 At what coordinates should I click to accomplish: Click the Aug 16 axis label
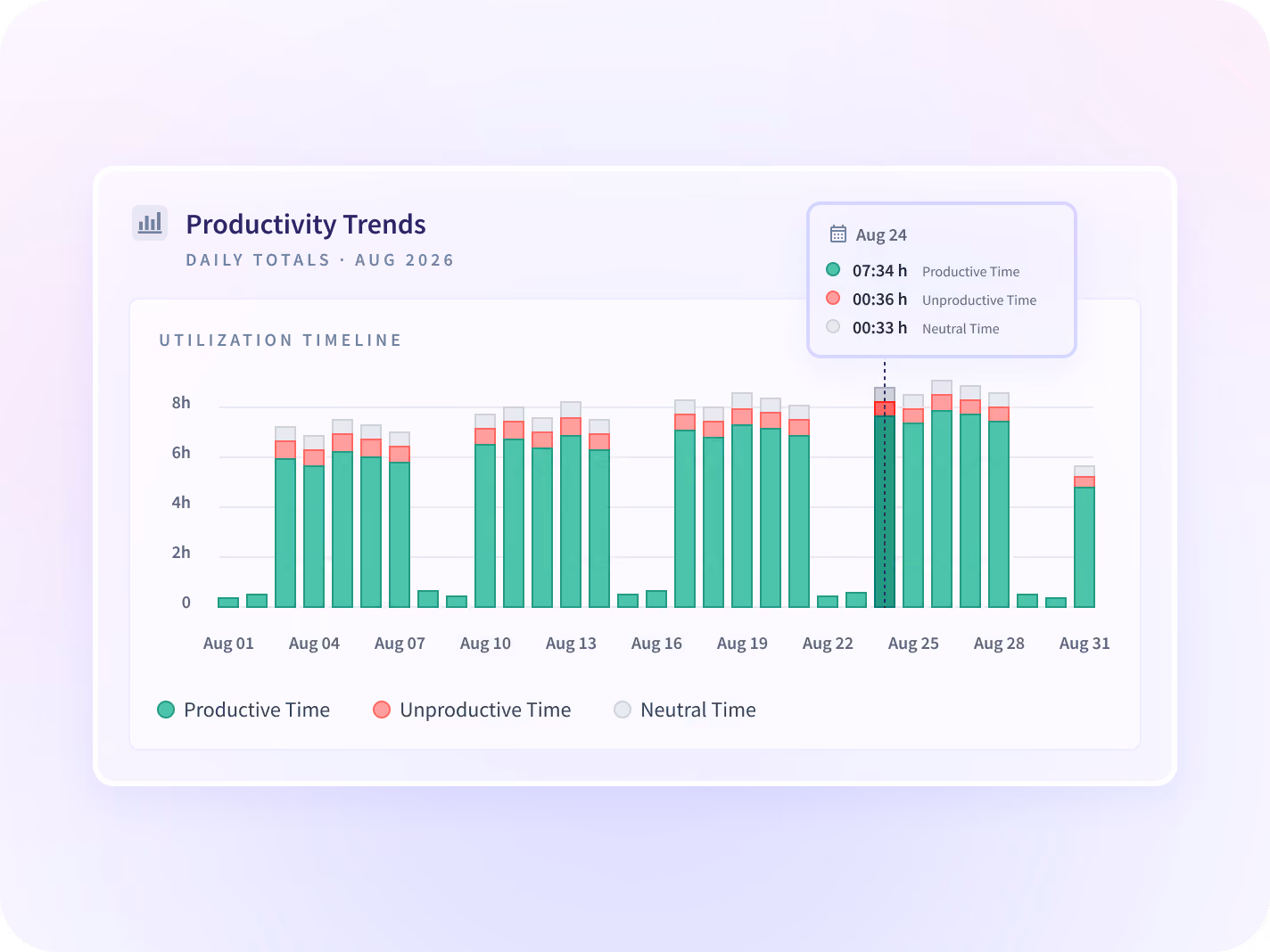[656, 644]
